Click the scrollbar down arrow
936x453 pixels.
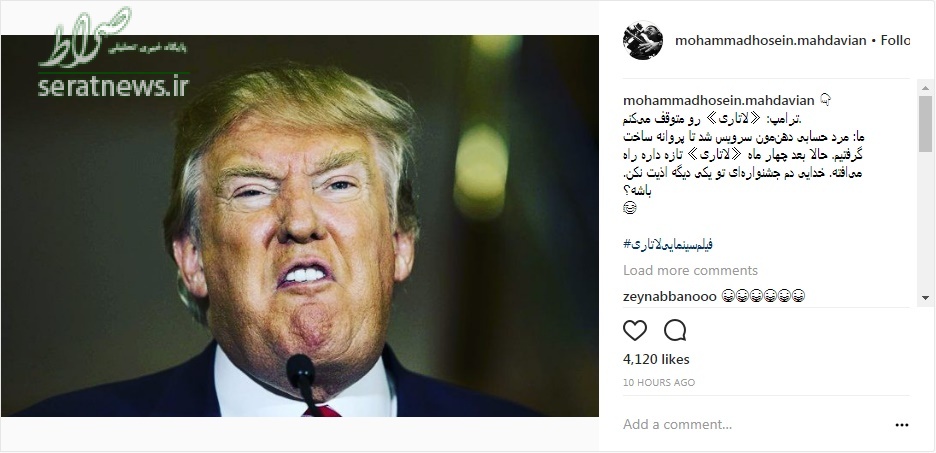click(925, 297)
